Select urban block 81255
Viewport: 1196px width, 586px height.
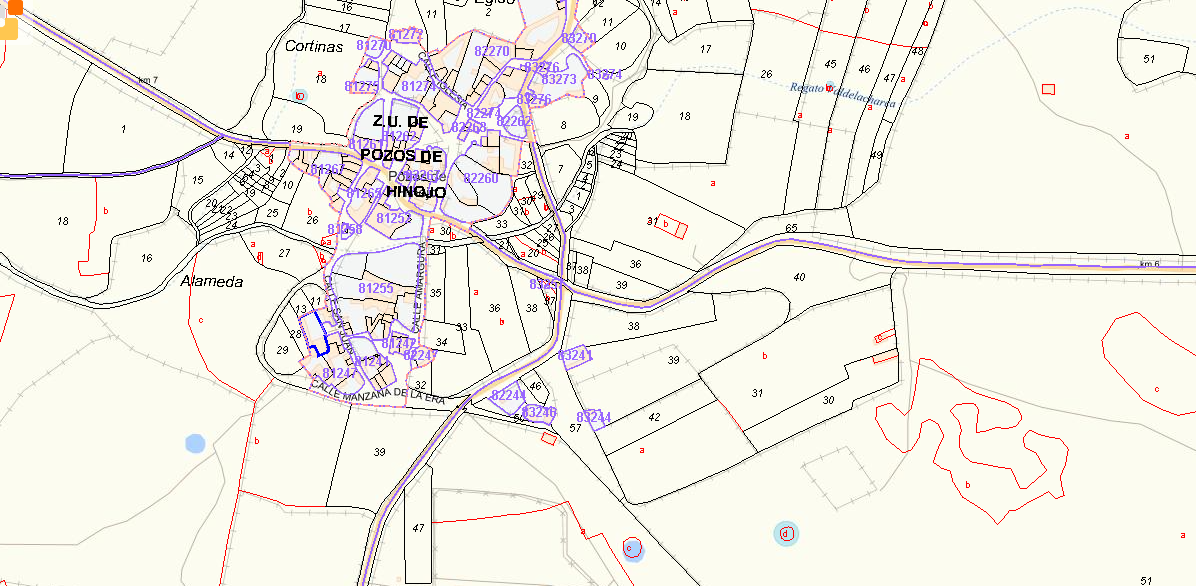coord(376,288)
